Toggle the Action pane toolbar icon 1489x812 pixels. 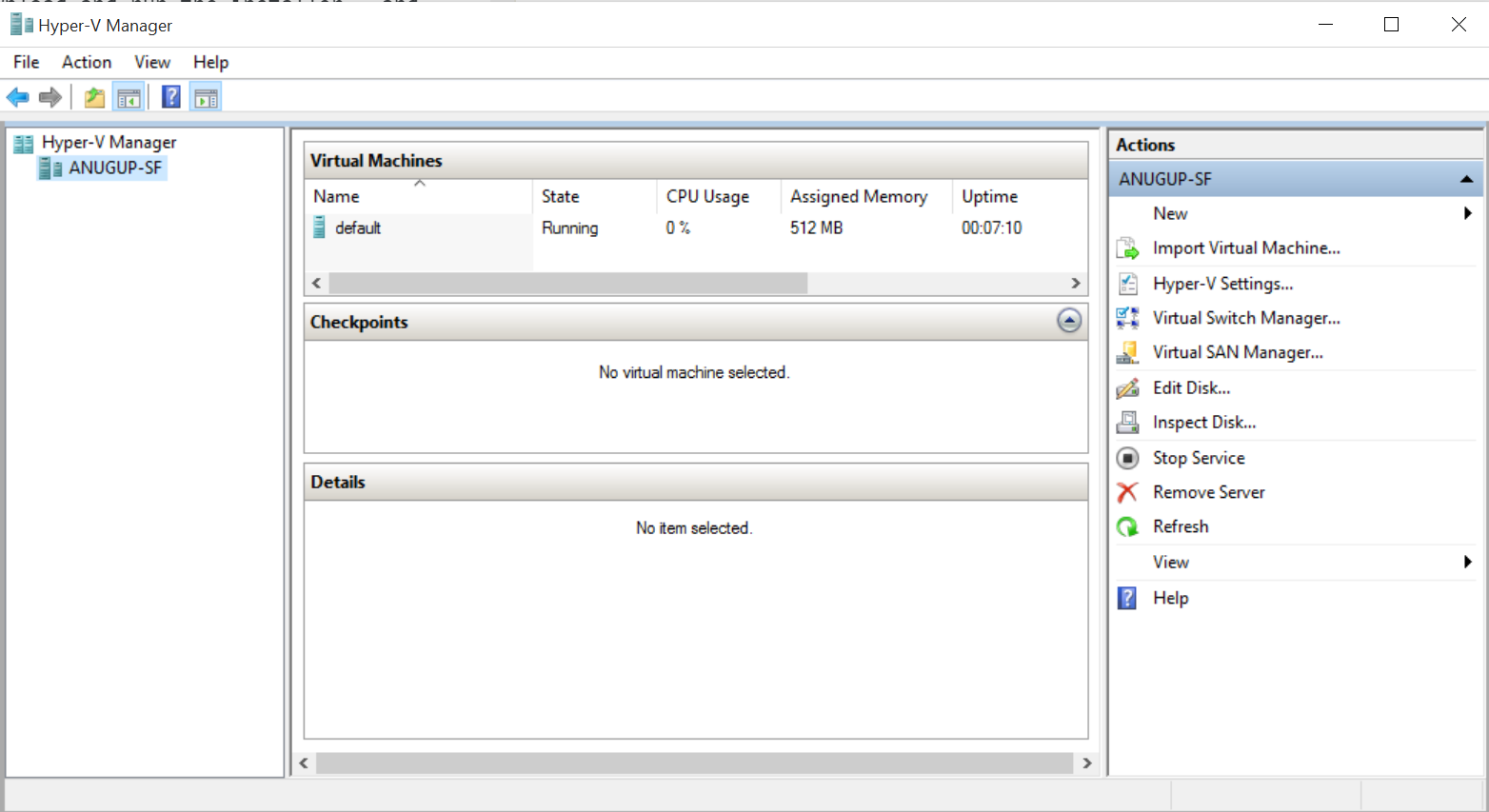click(206, 97)
